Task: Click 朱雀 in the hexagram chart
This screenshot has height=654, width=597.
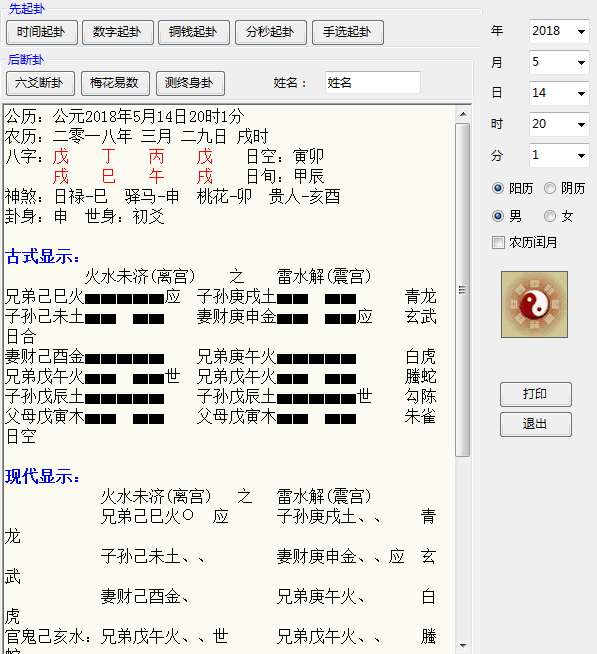Action: pyautogui.click(x=421, y=417)
